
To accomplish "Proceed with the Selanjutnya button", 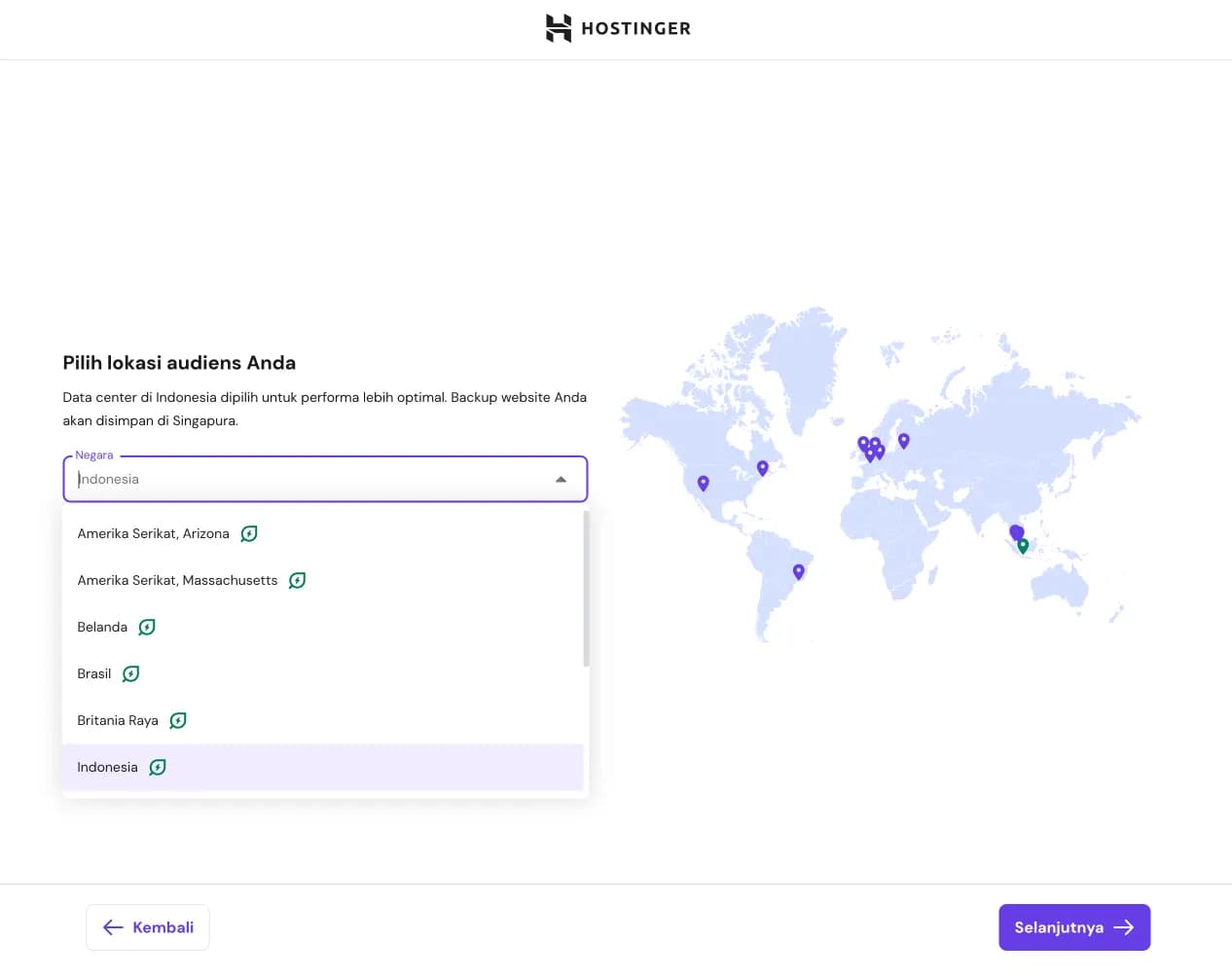I will coord(1074,927).
